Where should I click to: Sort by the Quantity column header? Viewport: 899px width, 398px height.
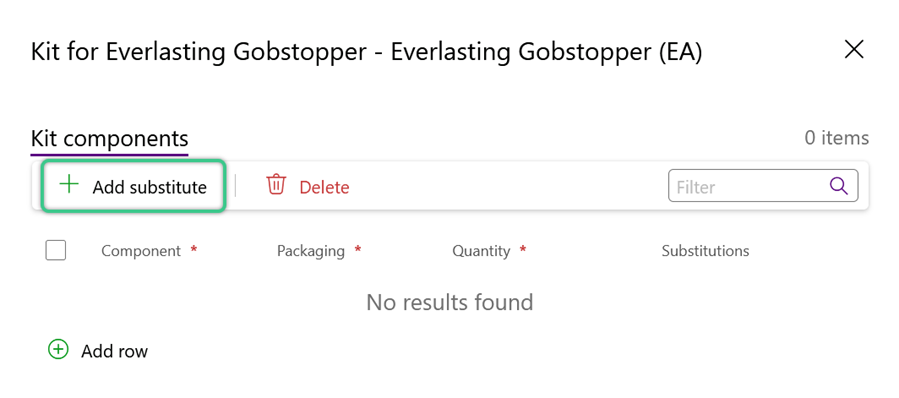coord(481,251)
